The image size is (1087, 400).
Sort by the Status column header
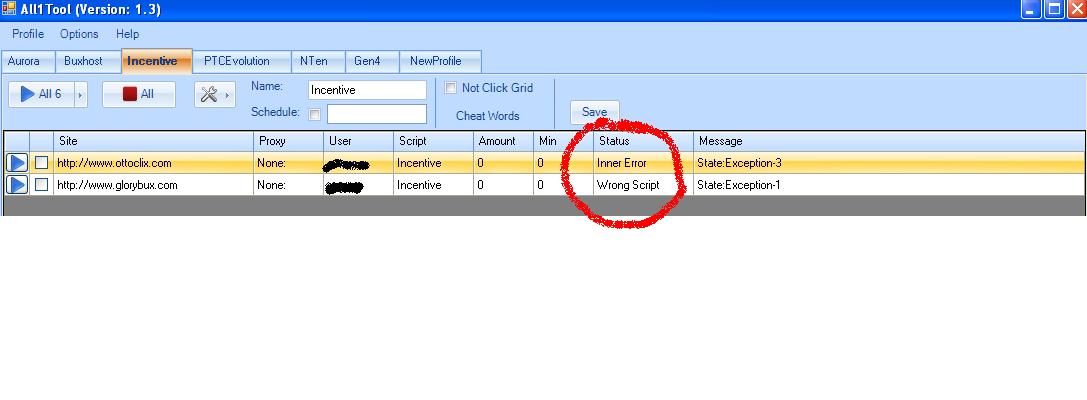tap(643, 141)
